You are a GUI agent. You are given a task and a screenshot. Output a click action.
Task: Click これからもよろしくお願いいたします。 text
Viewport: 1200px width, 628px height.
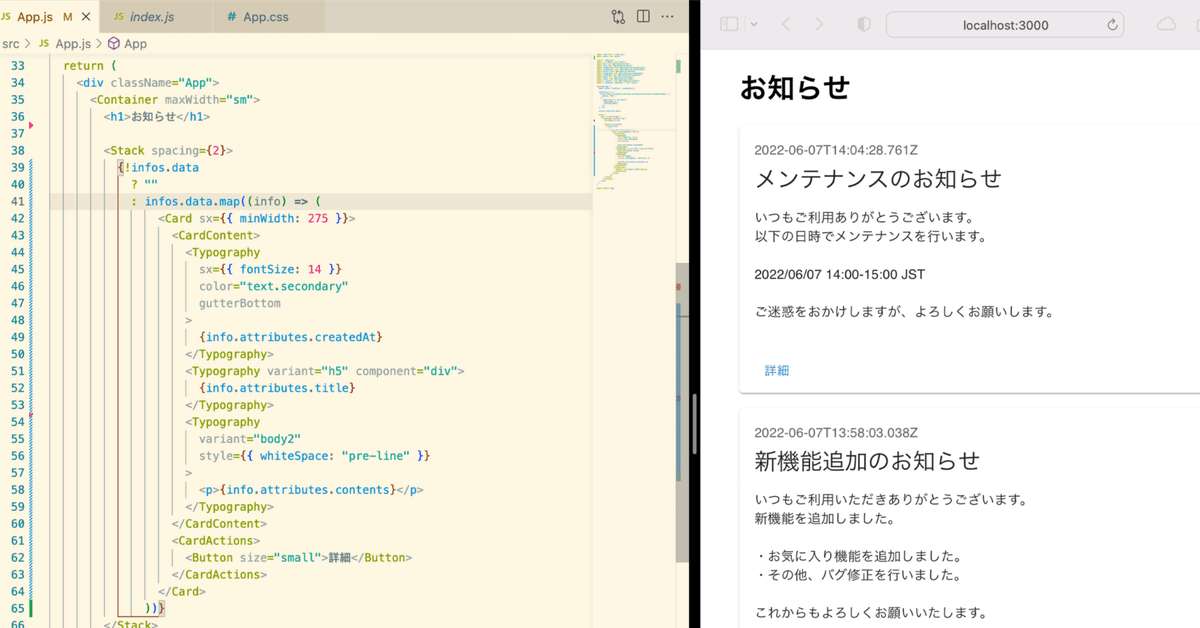click(x=871, y=613)
